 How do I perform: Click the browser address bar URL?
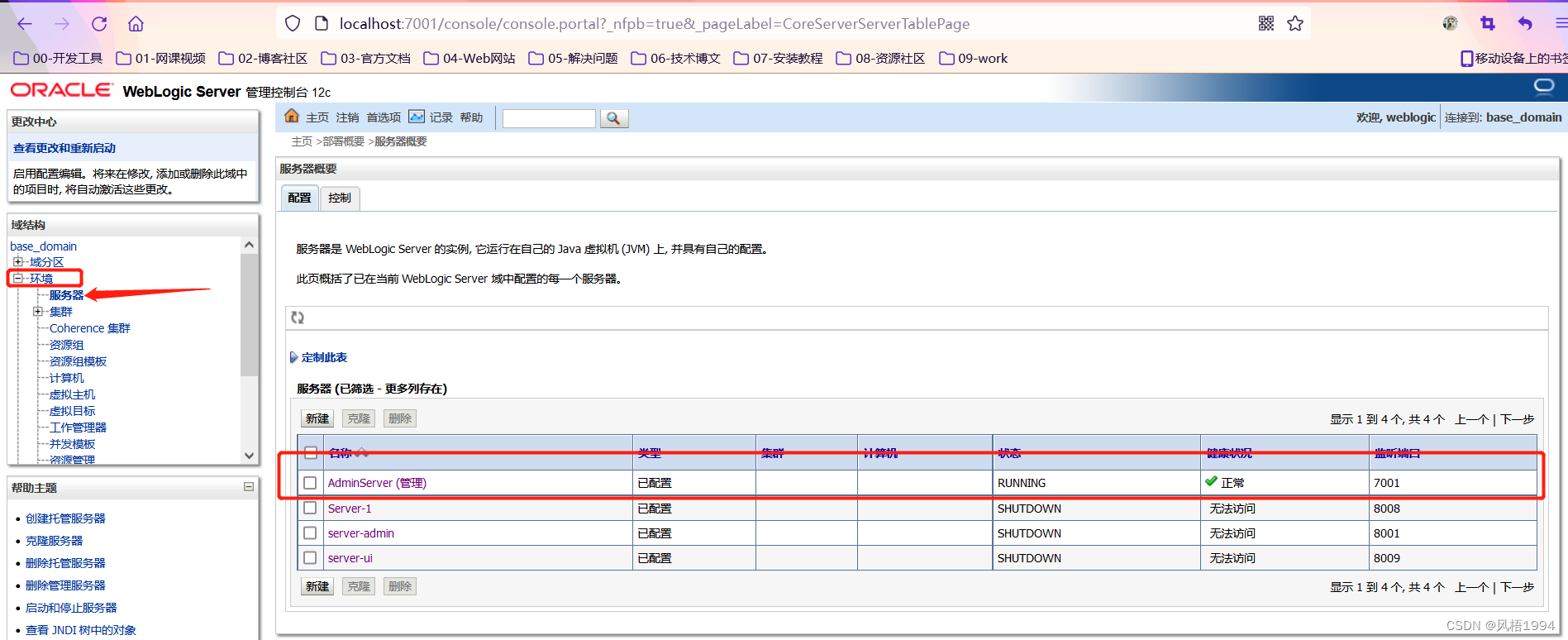click(x=655, y=24)
